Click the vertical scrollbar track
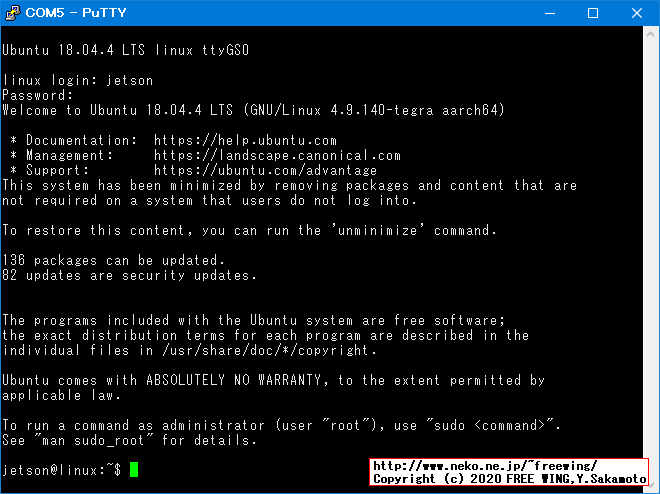The width and height of the screenshot is (660, 494). (650, 250)
